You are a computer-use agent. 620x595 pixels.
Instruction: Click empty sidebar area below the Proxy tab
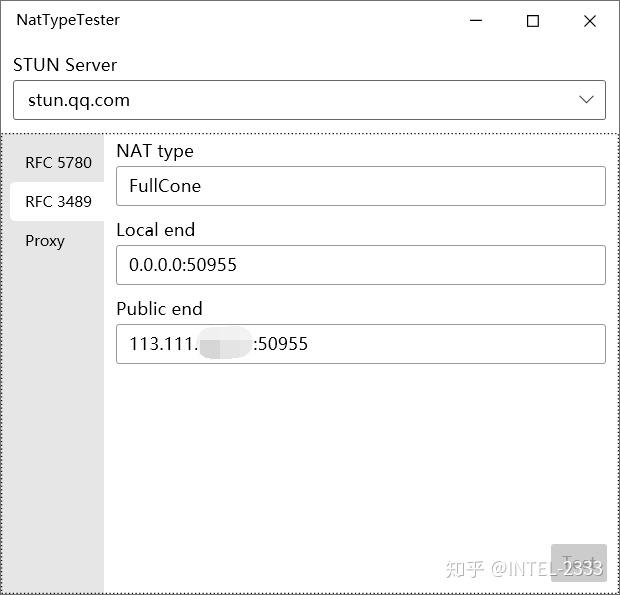point(54,420)
